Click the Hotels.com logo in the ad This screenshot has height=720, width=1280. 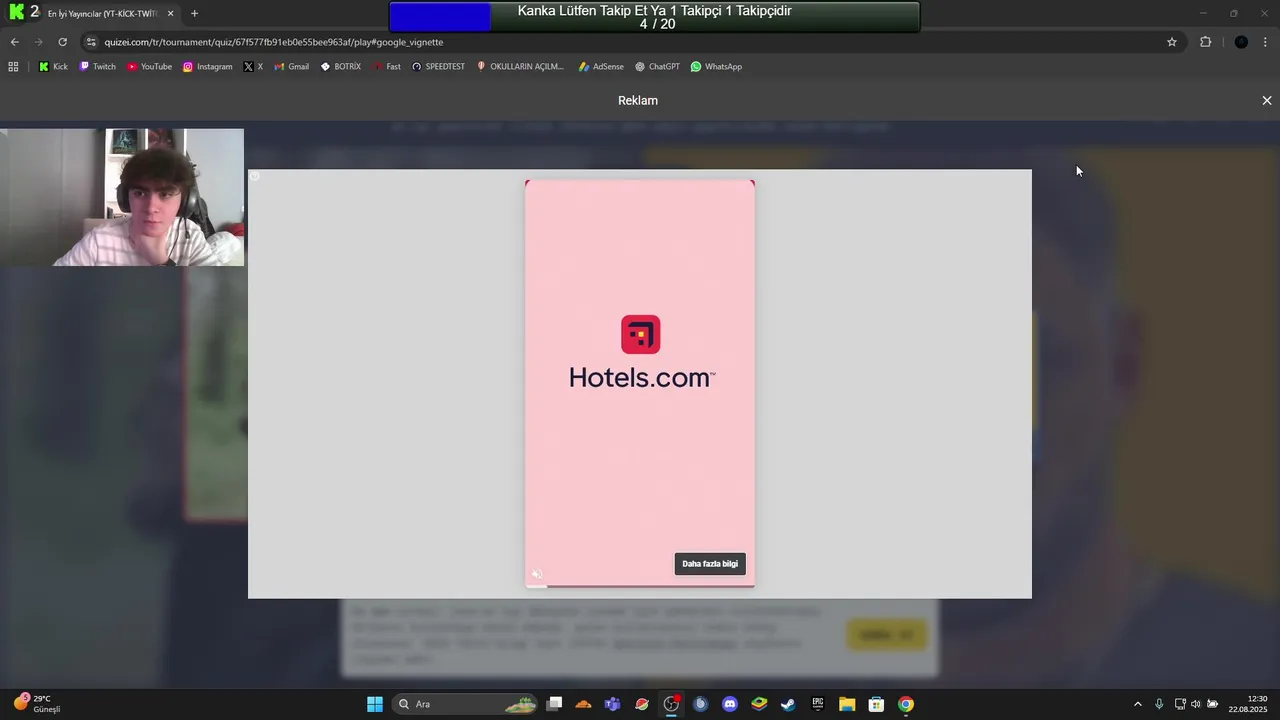coord(641,352)
